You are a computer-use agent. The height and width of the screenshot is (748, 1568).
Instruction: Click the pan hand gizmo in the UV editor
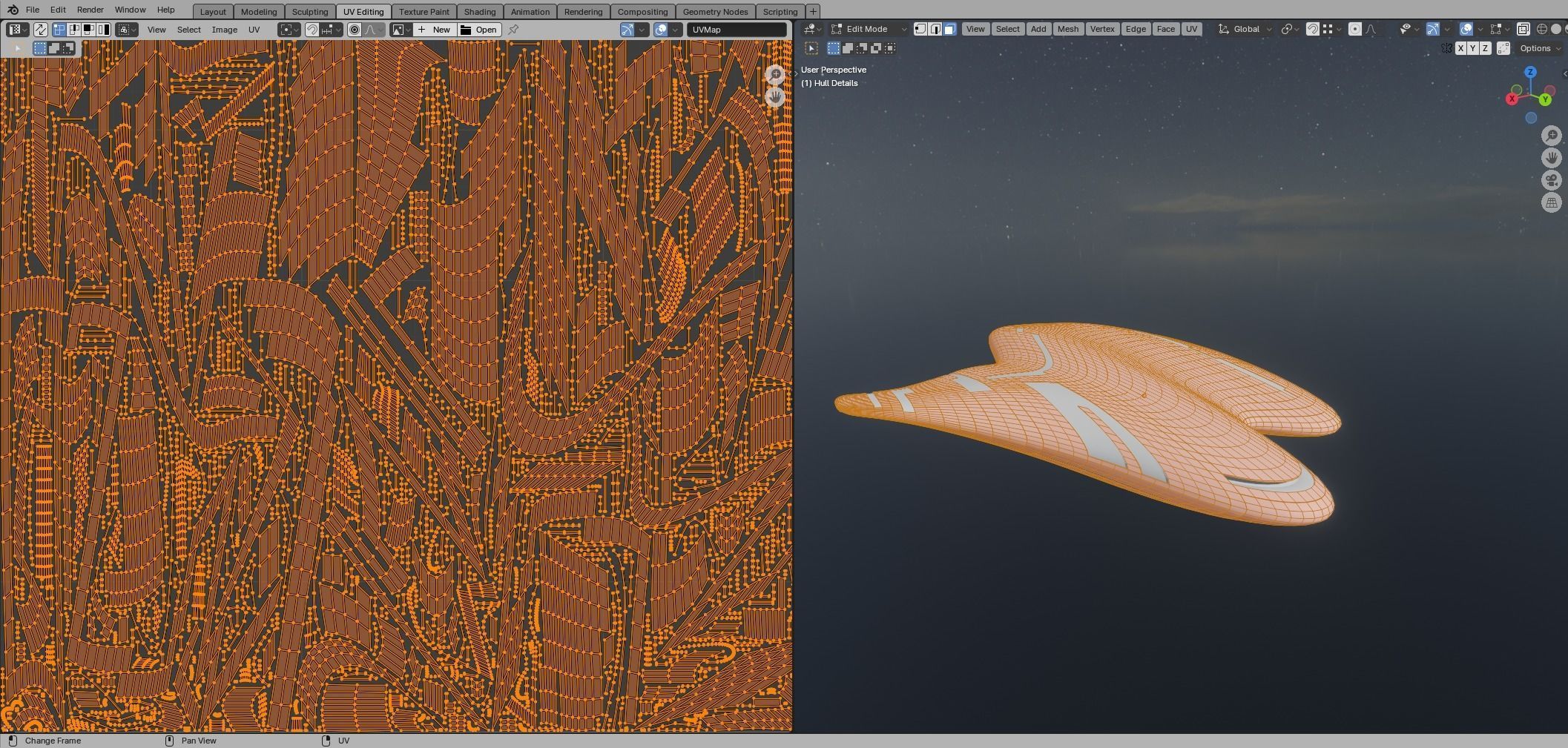coord(775,96)
